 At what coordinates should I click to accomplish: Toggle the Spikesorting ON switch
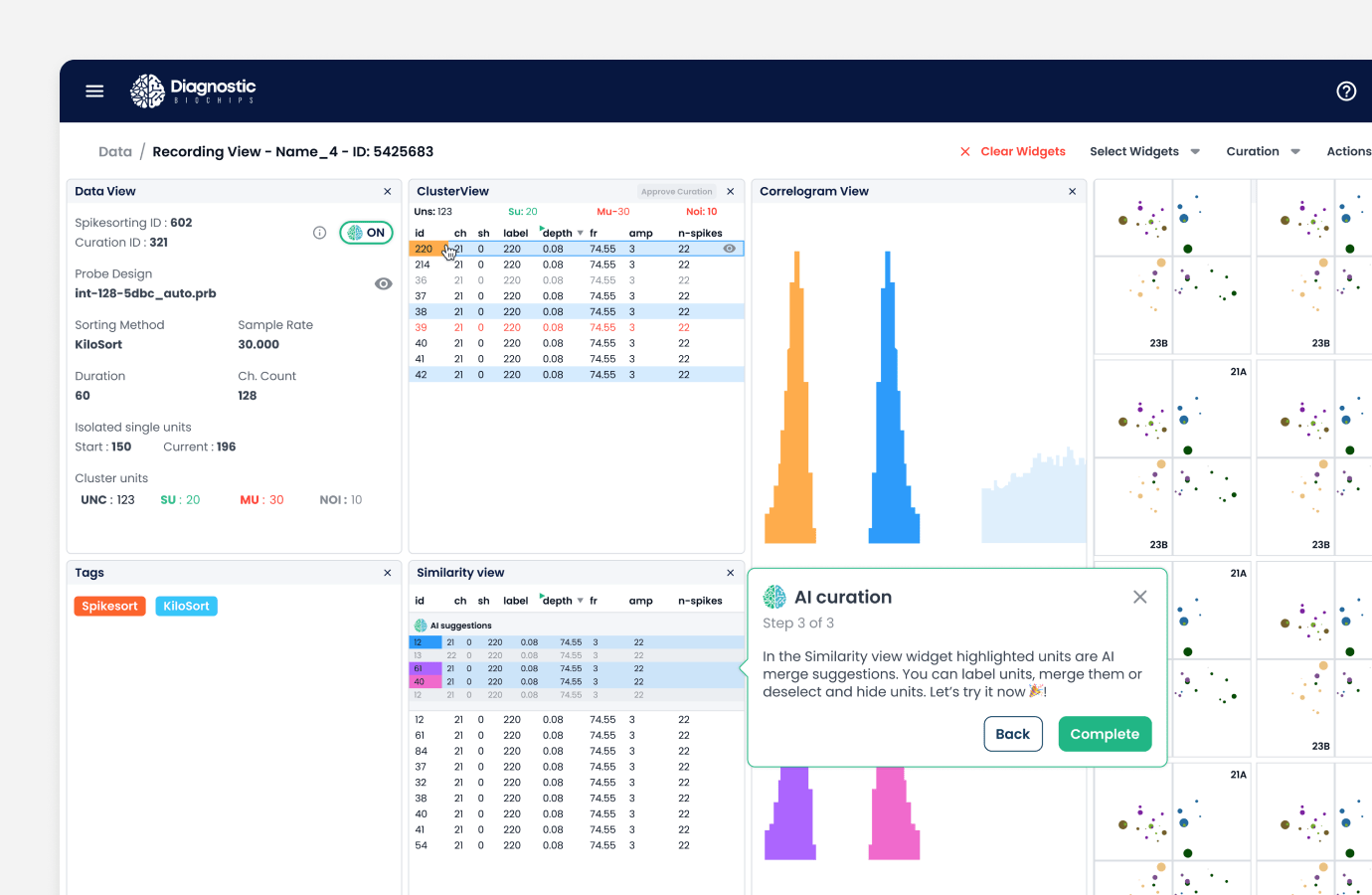click(367, 233)
